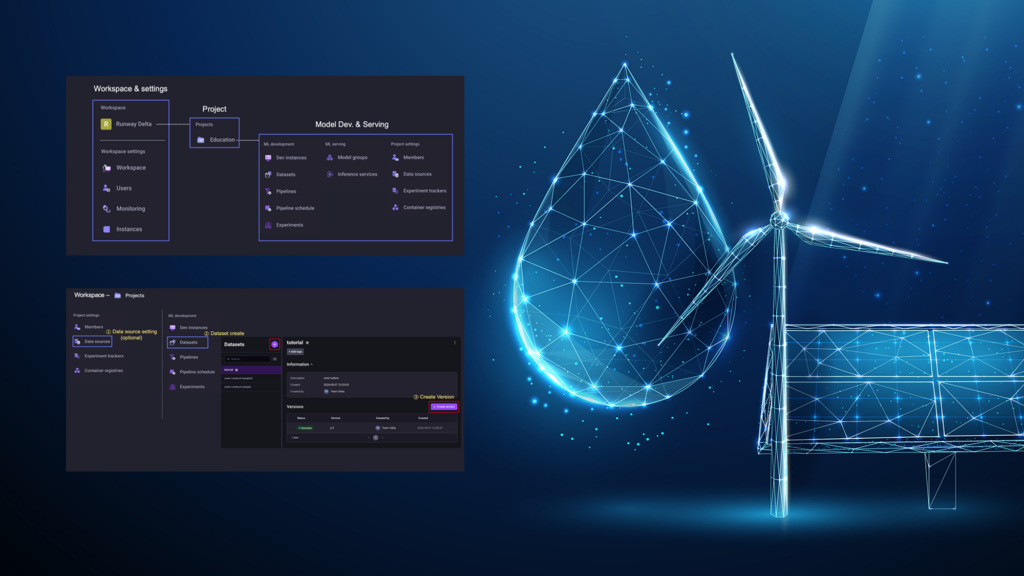The height and width of the screenshot is (576, 1024).
Task: Open the Education project folder
Action: 215,140
